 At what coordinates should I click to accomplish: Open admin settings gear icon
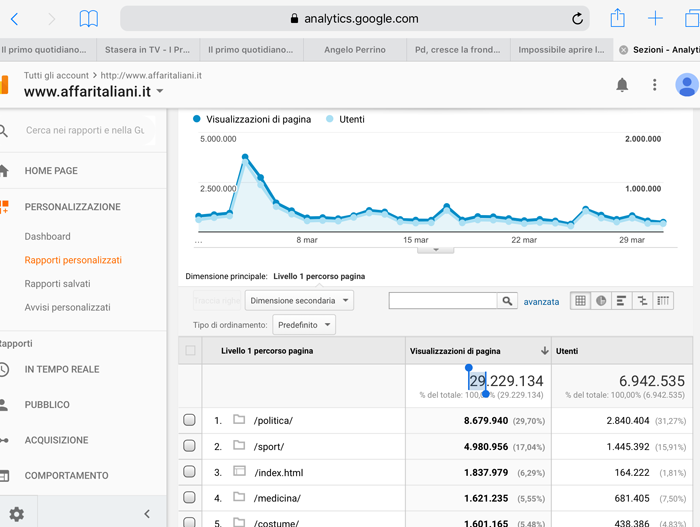pyautogui.click(x=17, y=514)
